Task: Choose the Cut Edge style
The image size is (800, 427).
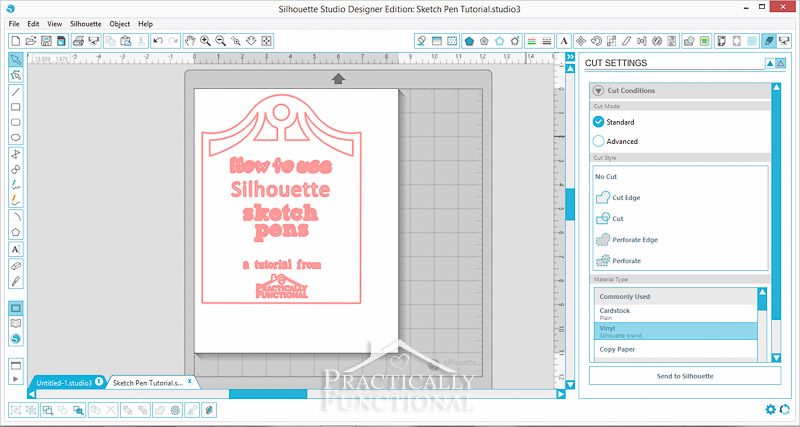Action: [x=618, y=197]
